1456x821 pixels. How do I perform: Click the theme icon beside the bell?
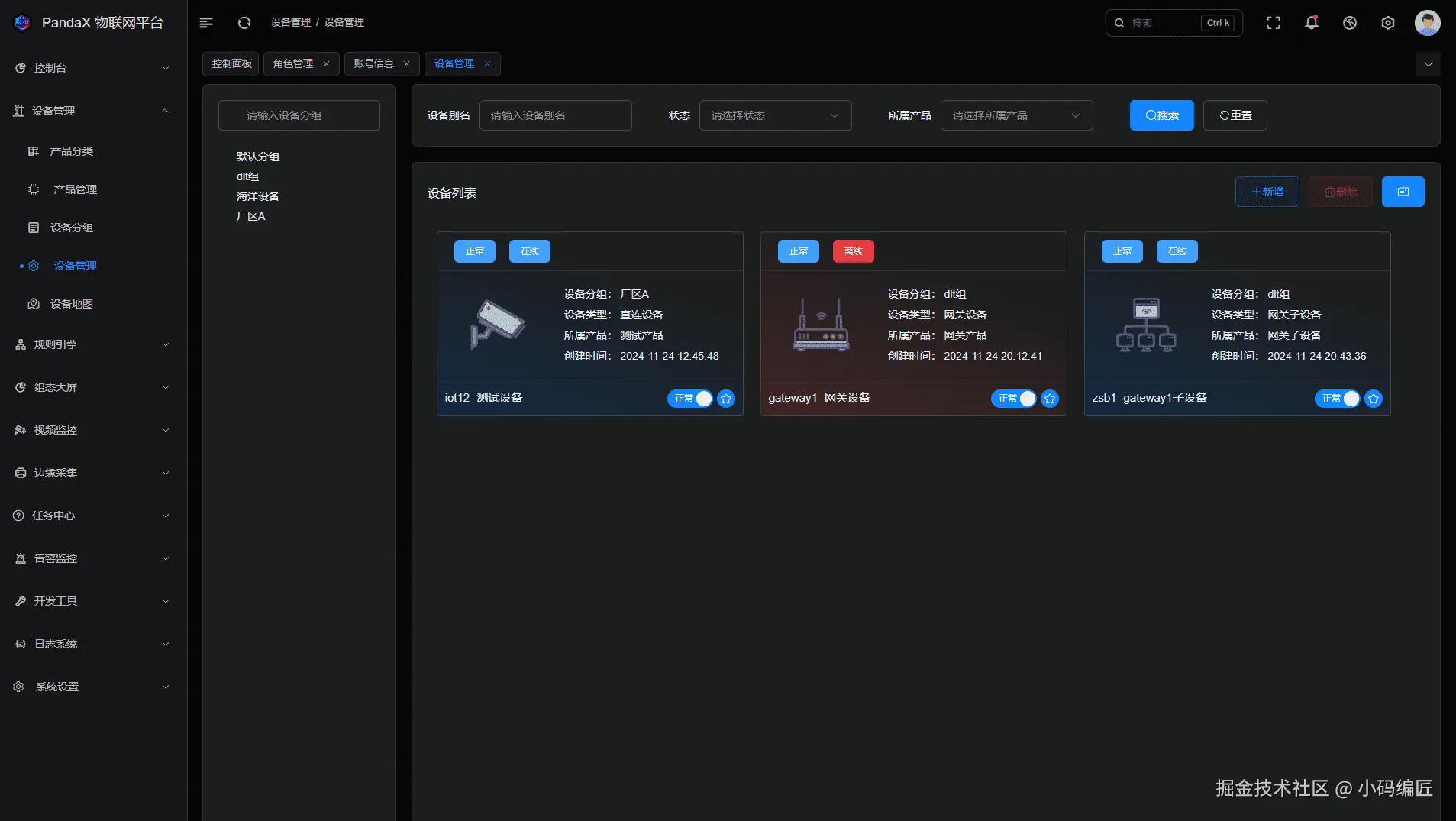click(x=1350, y=23)
